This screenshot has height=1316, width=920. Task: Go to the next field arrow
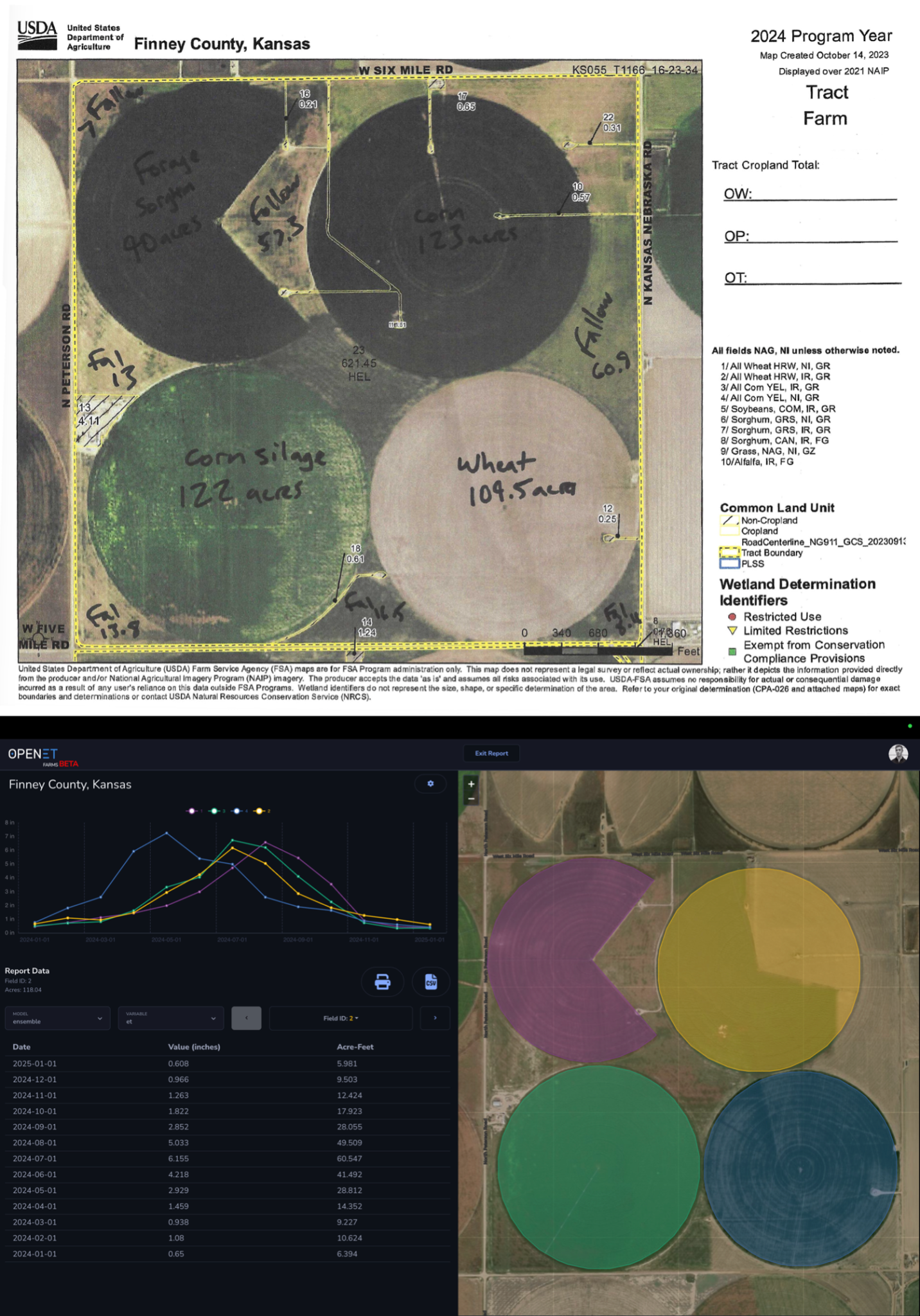[435, 1018]
